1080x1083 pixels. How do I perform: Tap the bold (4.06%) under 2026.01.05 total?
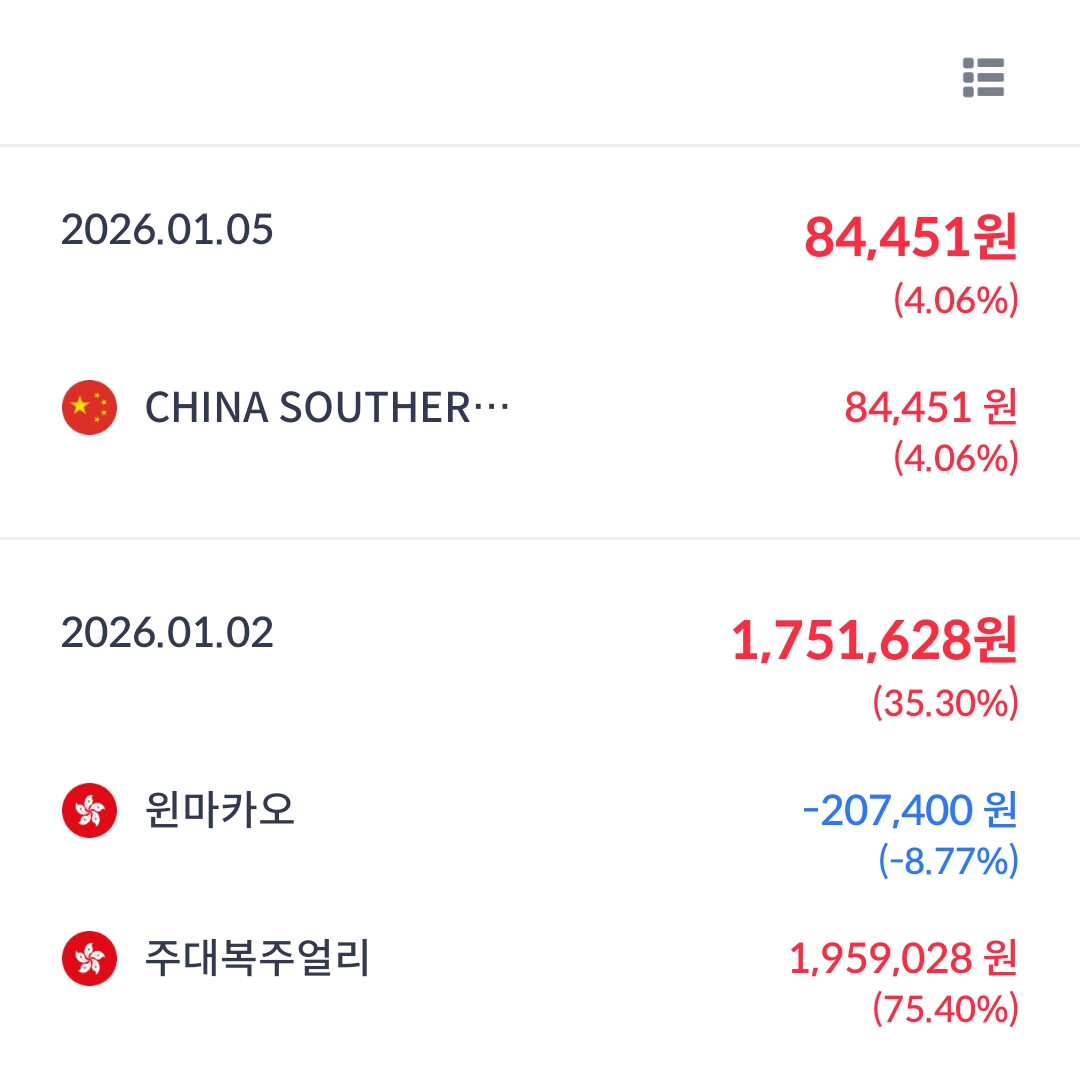coord(956,300)
